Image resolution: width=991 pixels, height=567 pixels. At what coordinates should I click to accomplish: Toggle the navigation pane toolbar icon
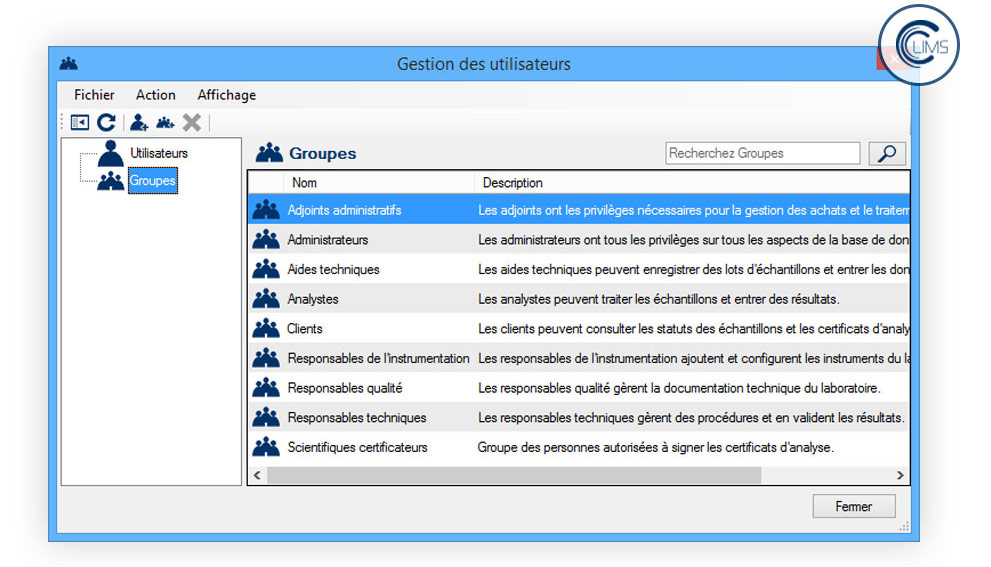(80, 123)
